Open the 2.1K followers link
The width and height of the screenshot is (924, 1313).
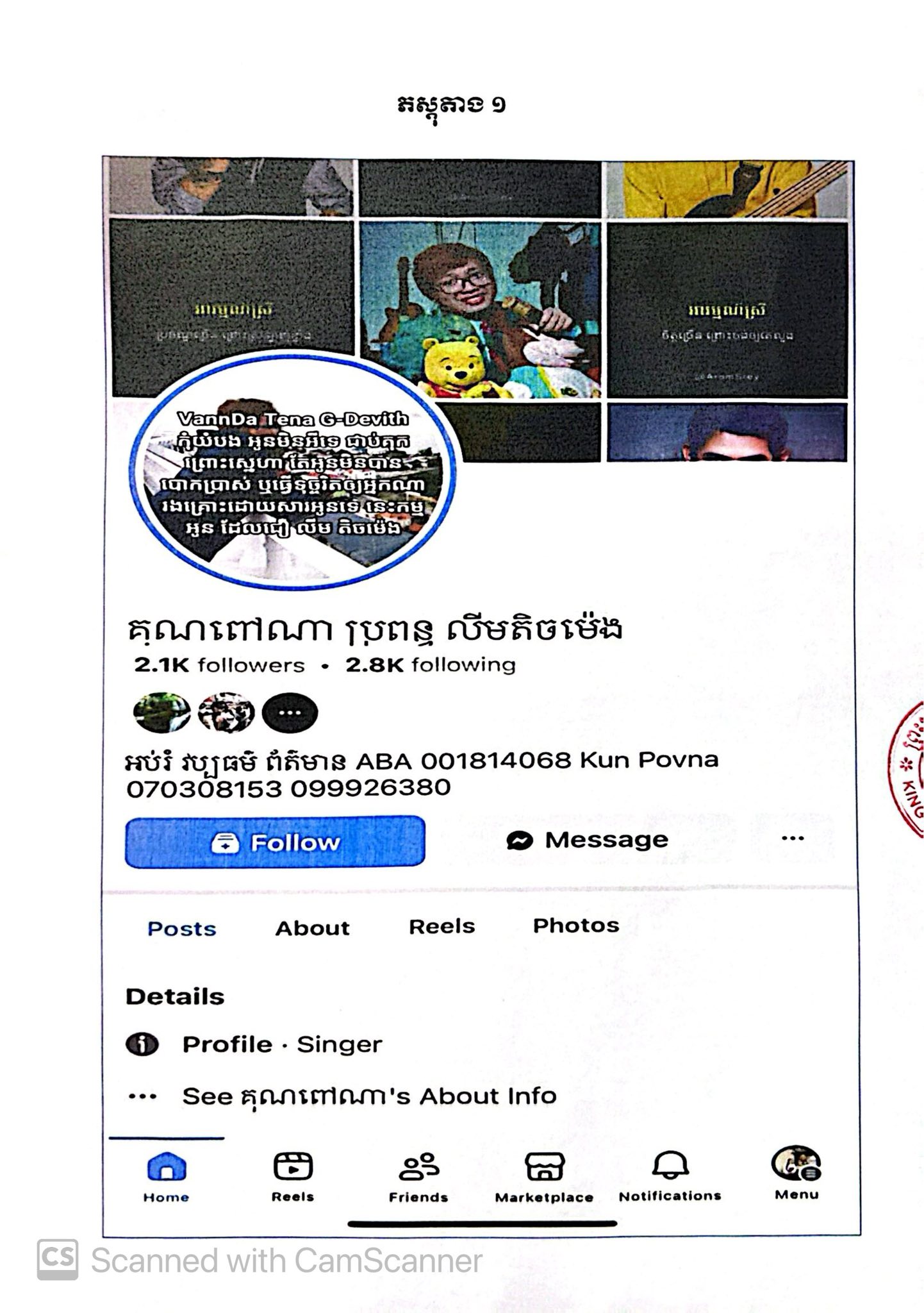click(x=220, y=665)
